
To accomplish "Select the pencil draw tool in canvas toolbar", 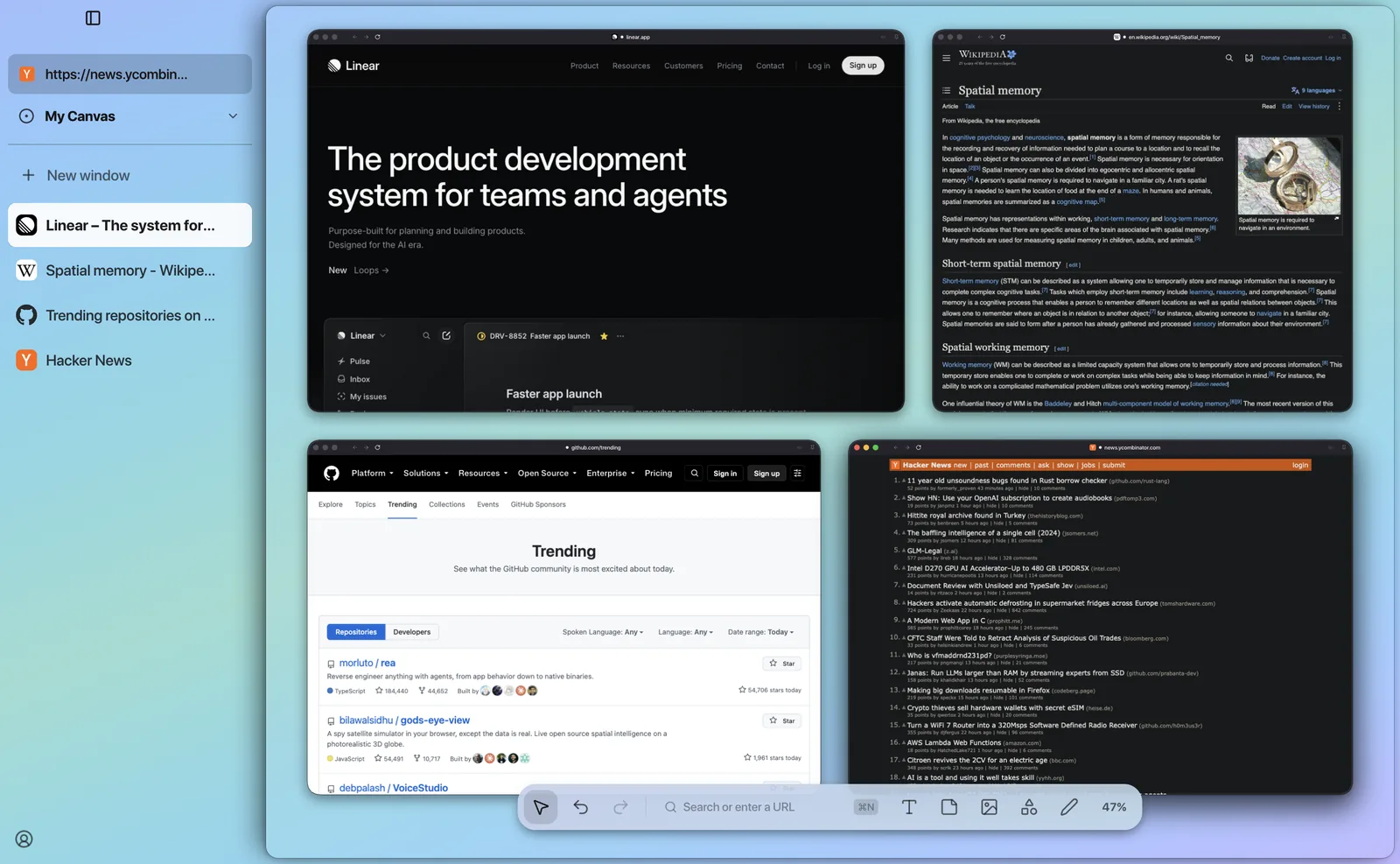I will (x=1069, y=807).
